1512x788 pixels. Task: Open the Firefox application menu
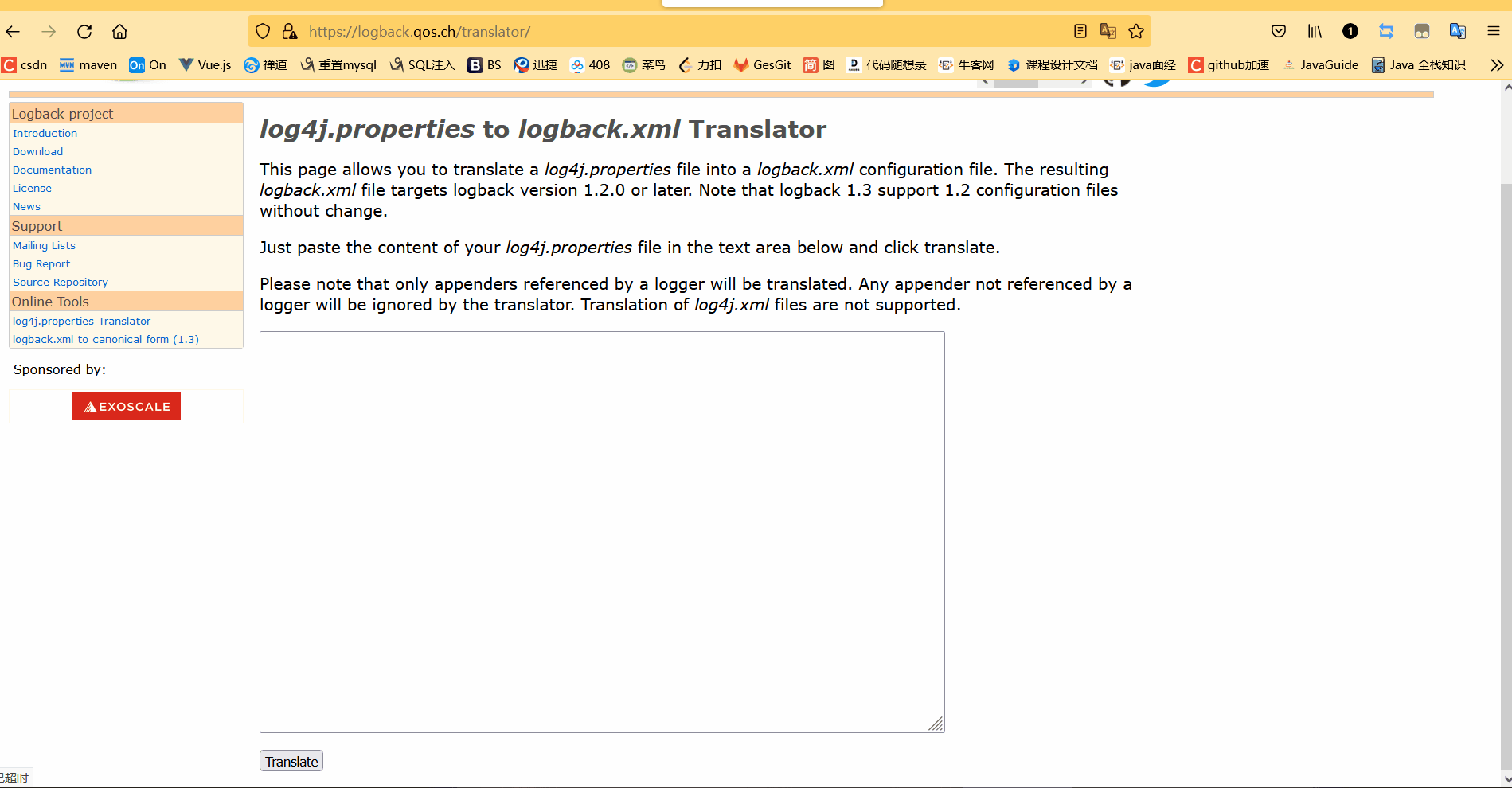pos(1493,31)
